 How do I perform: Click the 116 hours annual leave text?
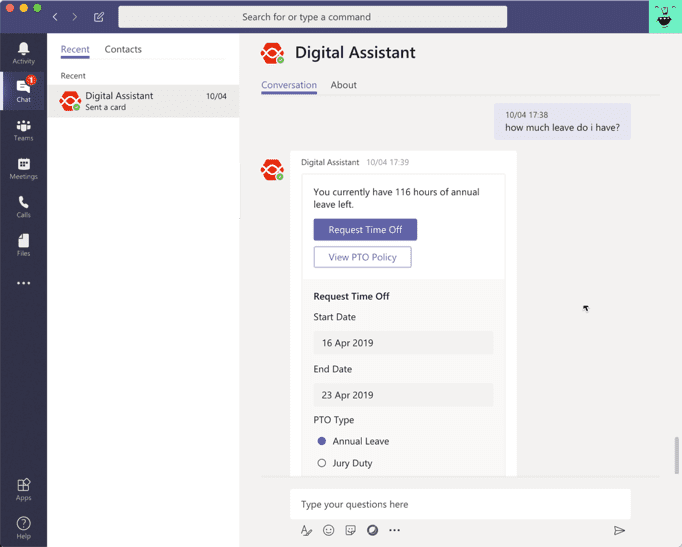click(396, 198)
